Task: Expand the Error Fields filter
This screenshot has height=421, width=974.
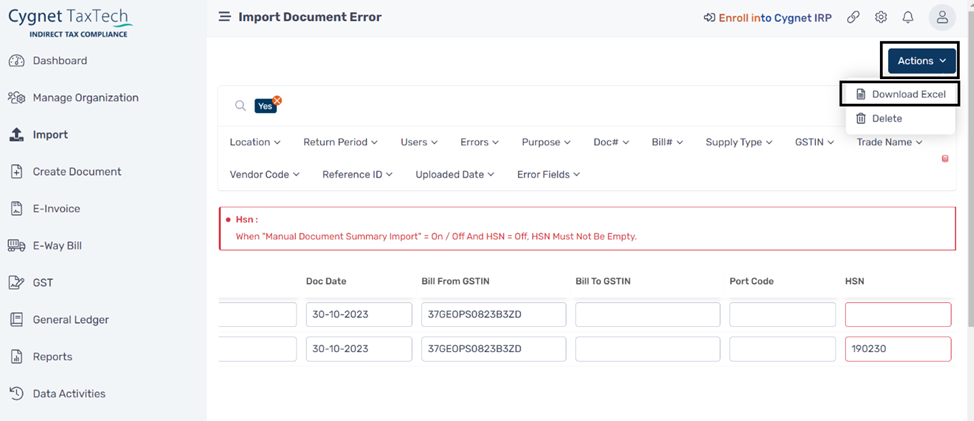Action: click(x=548, y=174)
